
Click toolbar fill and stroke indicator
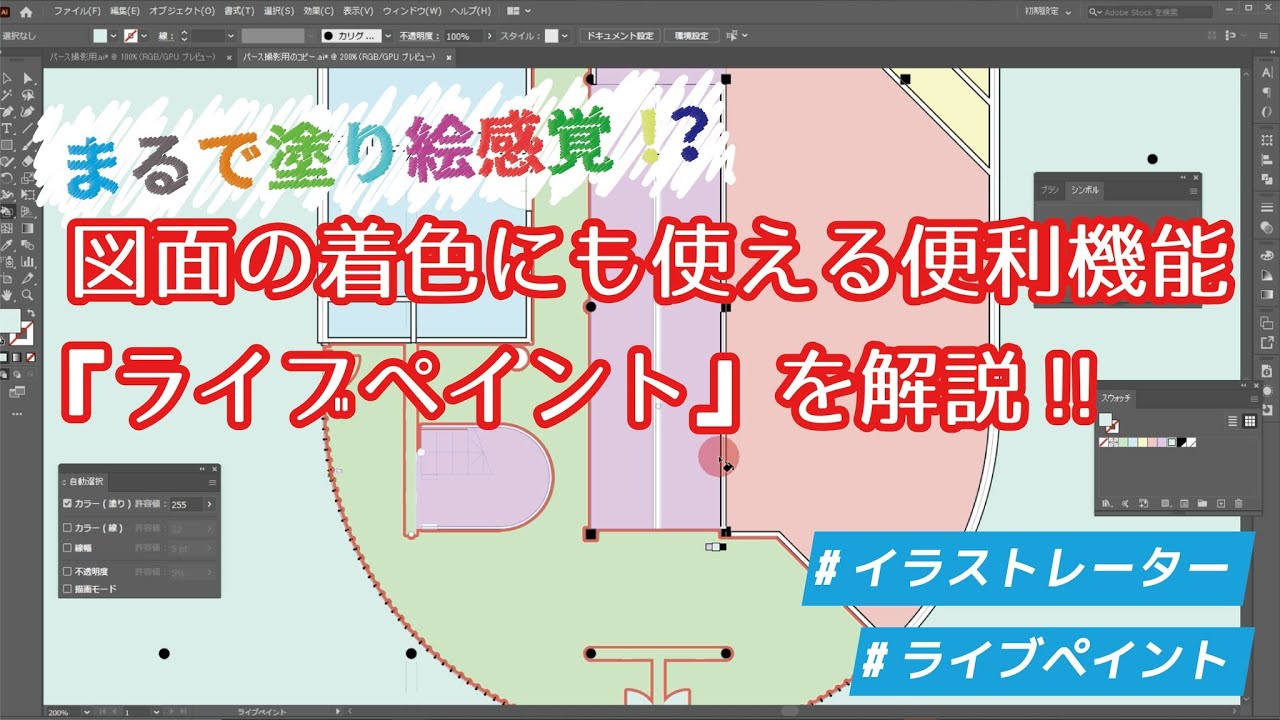click(19, 327)
